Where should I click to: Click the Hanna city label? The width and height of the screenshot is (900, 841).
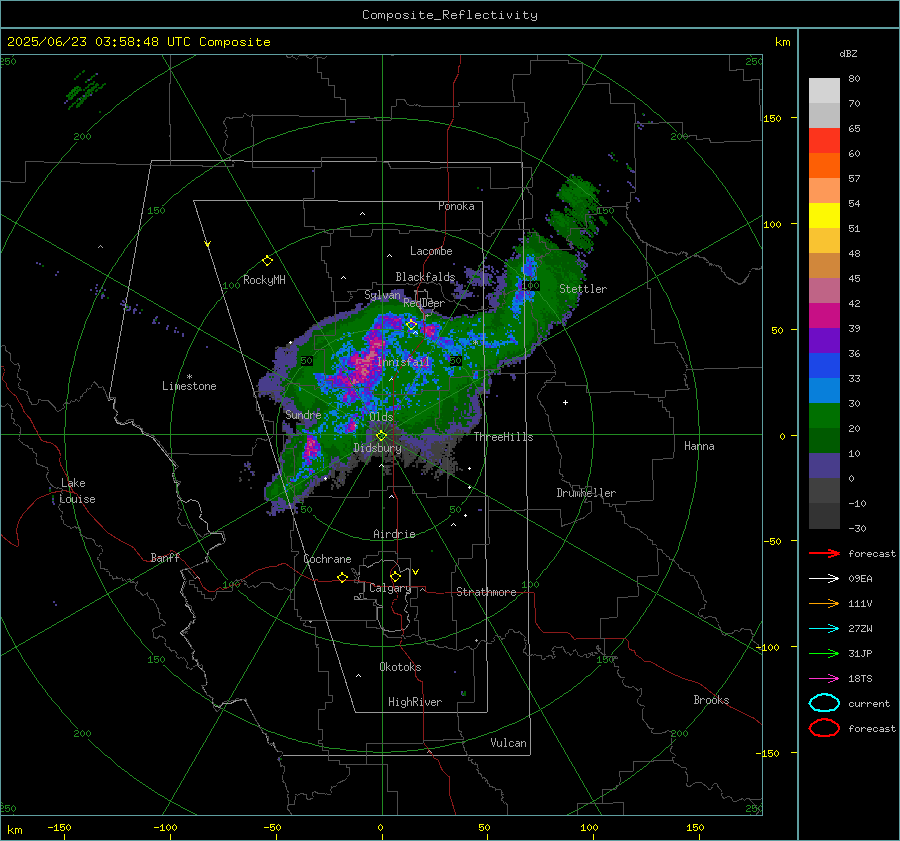(x=699, y=446)
